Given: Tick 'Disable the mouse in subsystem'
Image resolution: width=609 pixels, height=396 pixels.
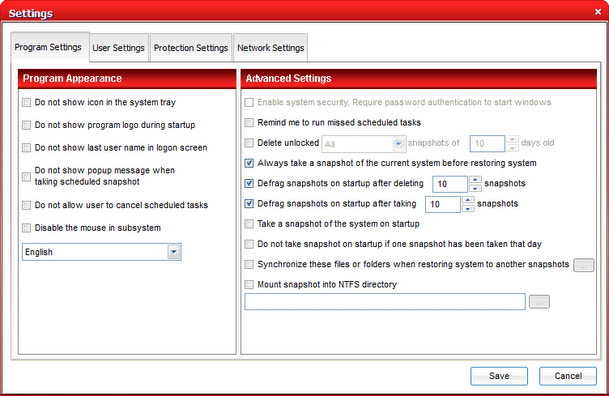Looking at the screenshot, I should click(26, 228).
